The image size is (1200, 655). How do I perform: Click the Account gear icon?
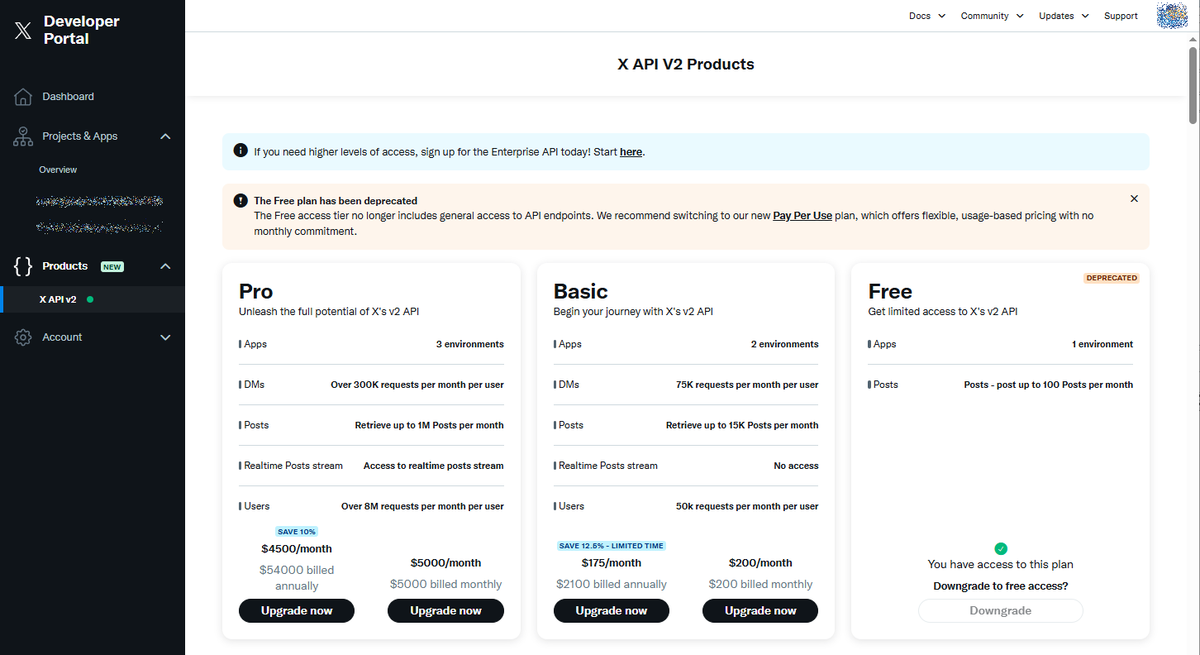pyautogui.click(x=23, y=338)
